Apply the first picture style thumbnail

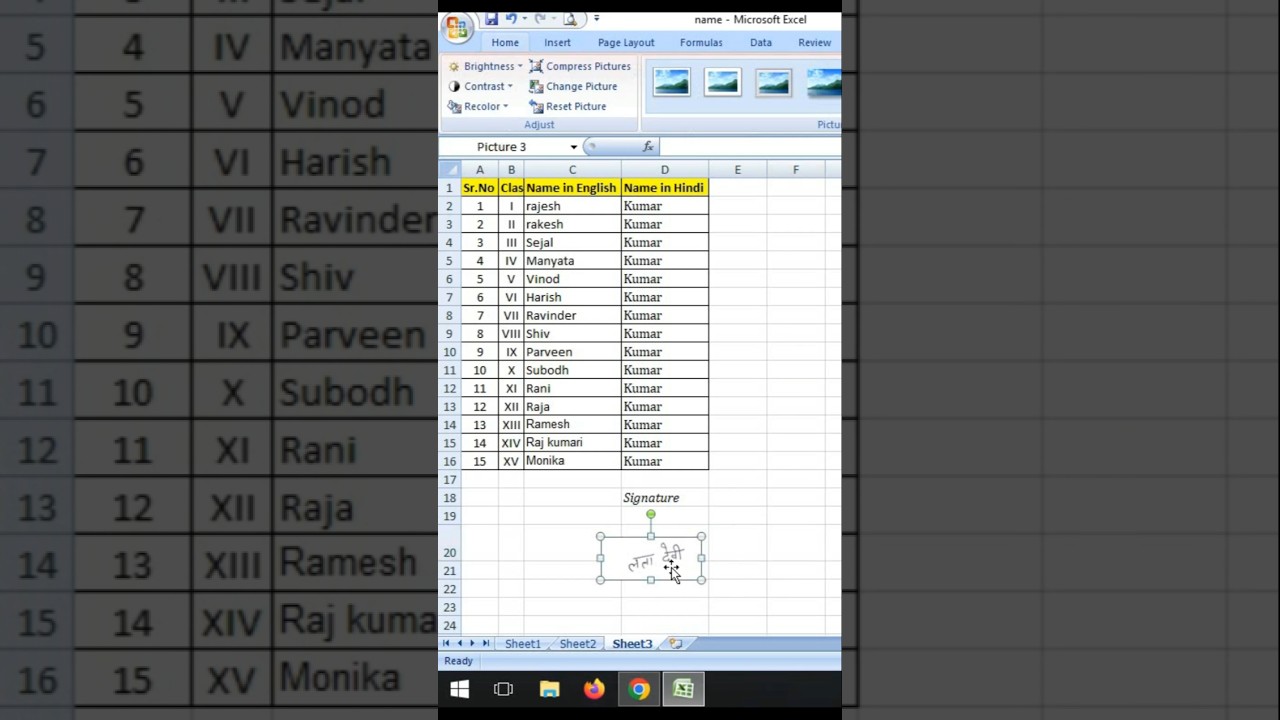click(671, 82)
